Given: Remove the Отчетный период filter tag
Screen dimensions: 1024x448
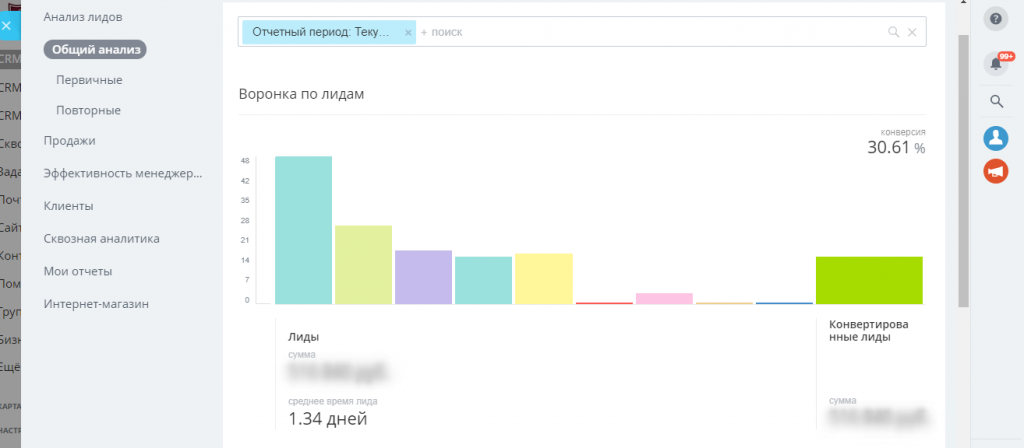Looking at the screenshot, I should [408, 32].
